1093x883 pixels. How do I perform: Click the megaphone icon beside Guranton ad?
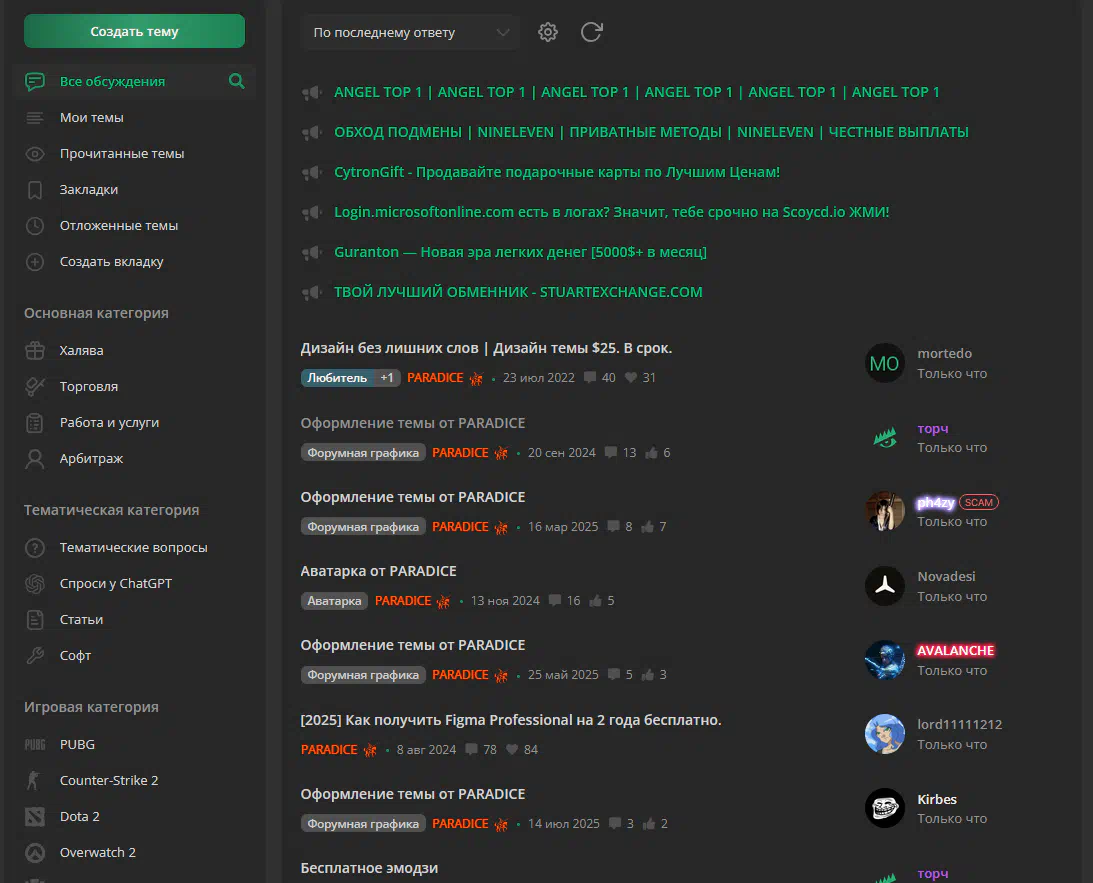tap(312, 252)
